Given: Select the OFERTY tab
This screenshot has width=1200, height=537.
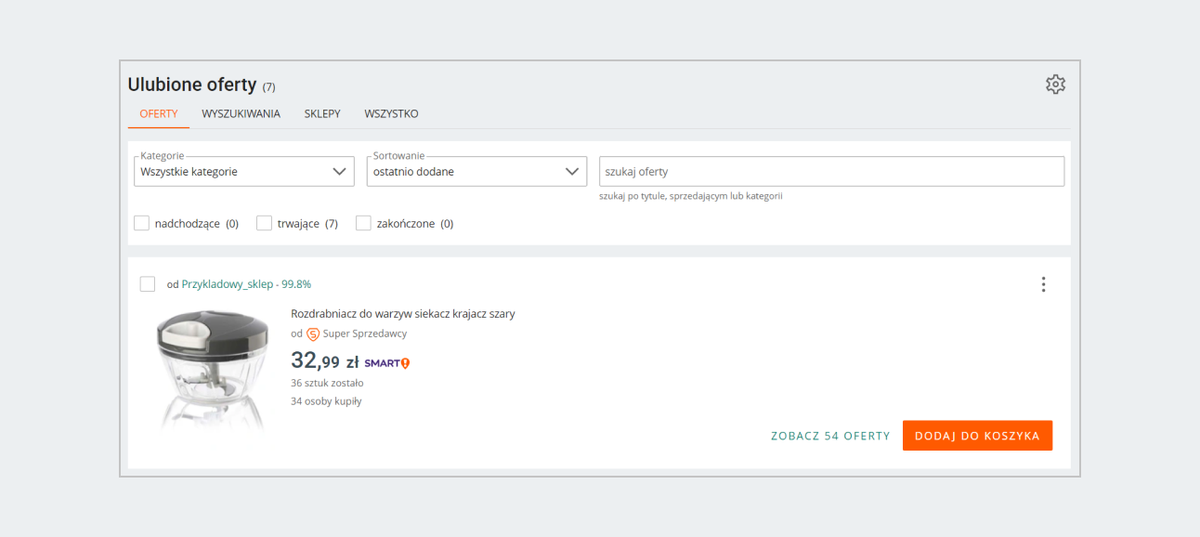Looking at the screenshot, I should [x=158, y=114].
